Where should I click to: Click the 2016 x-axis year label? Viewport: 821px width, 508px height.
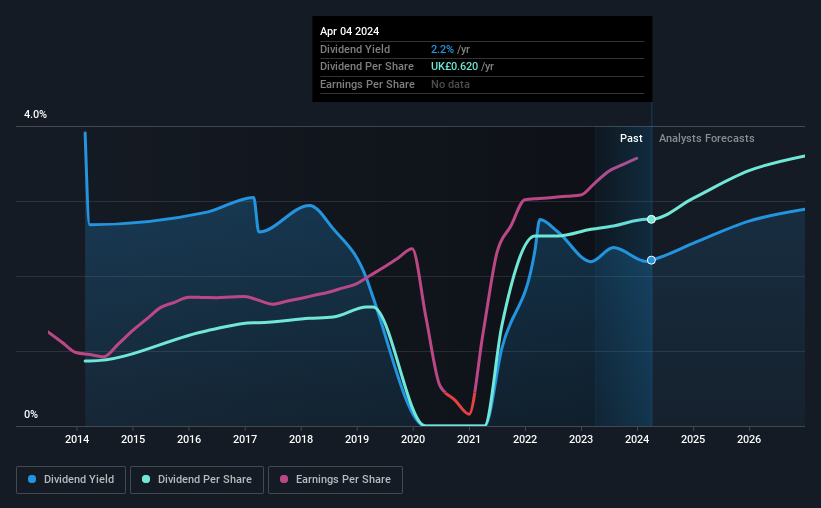[x=189, y=439]
